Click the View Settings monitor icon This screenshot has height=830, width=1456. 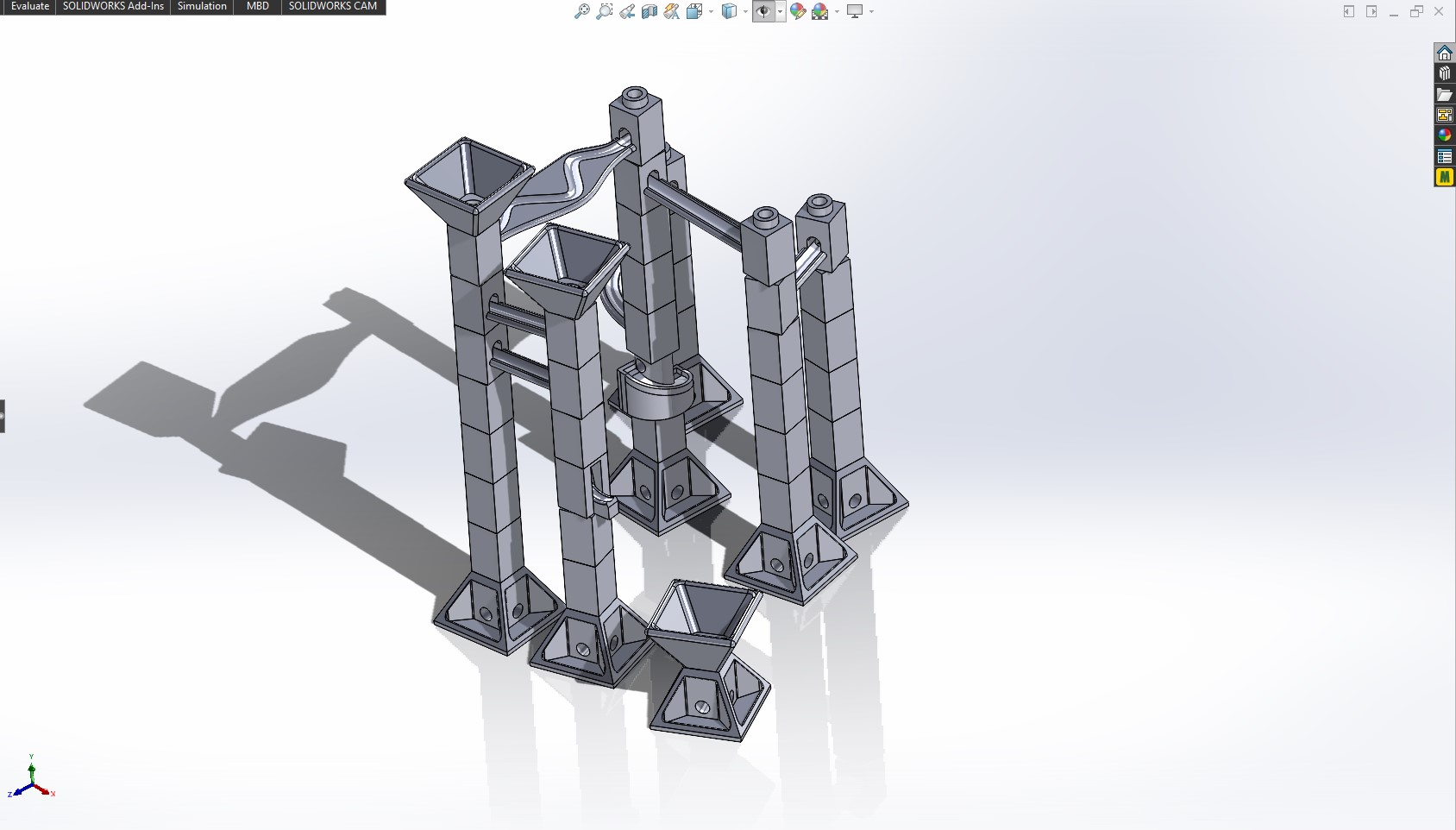click(855, 11)
